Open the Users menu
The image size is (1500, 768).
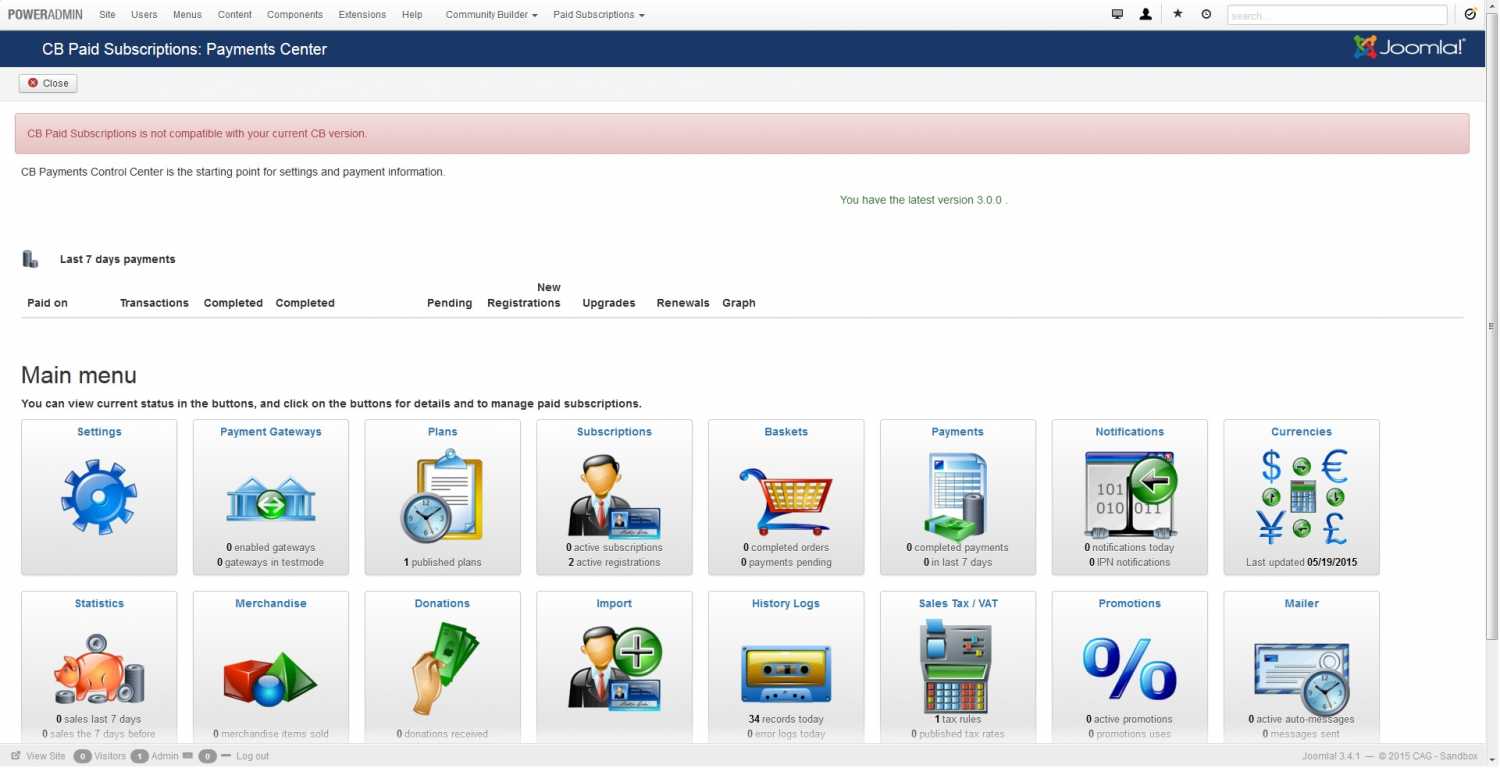pyautogui.click(x=144, y=15)
